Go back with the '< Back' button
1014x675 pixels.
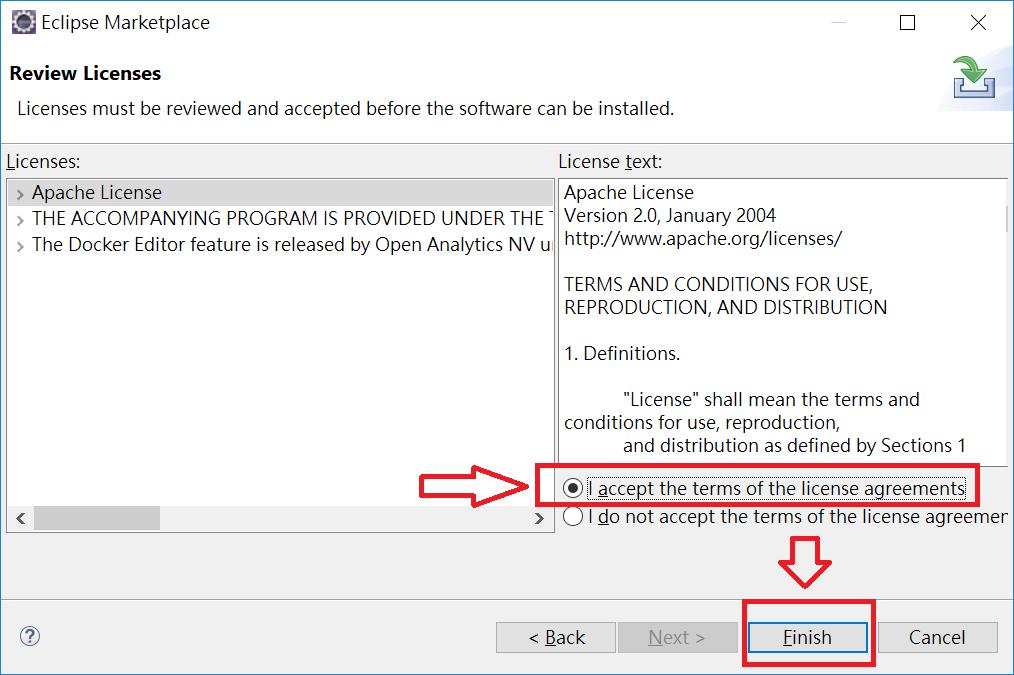(x=556, y=638)
